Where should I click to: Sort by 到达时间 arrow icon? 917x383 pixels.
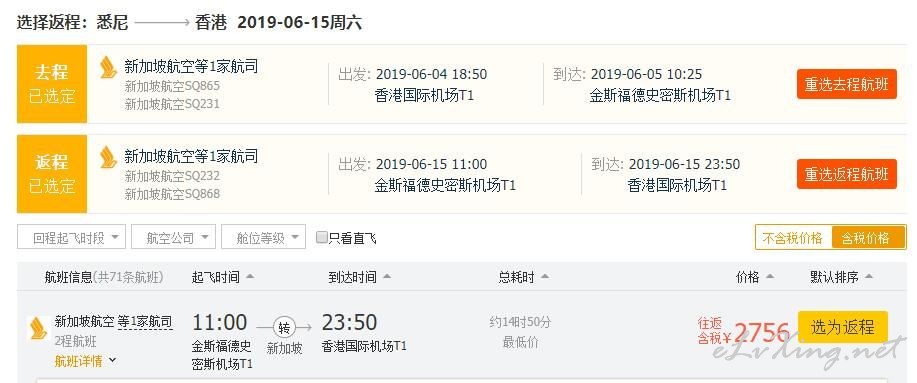[x=387, y=277]
